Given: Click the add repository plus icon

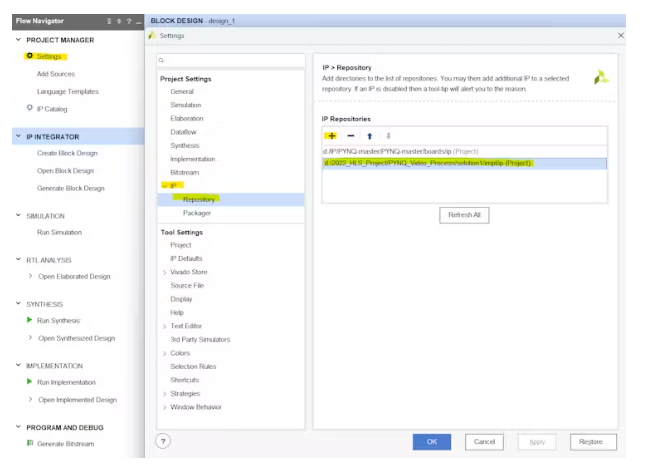Looking at the screenshot, I should pos(332,136).
